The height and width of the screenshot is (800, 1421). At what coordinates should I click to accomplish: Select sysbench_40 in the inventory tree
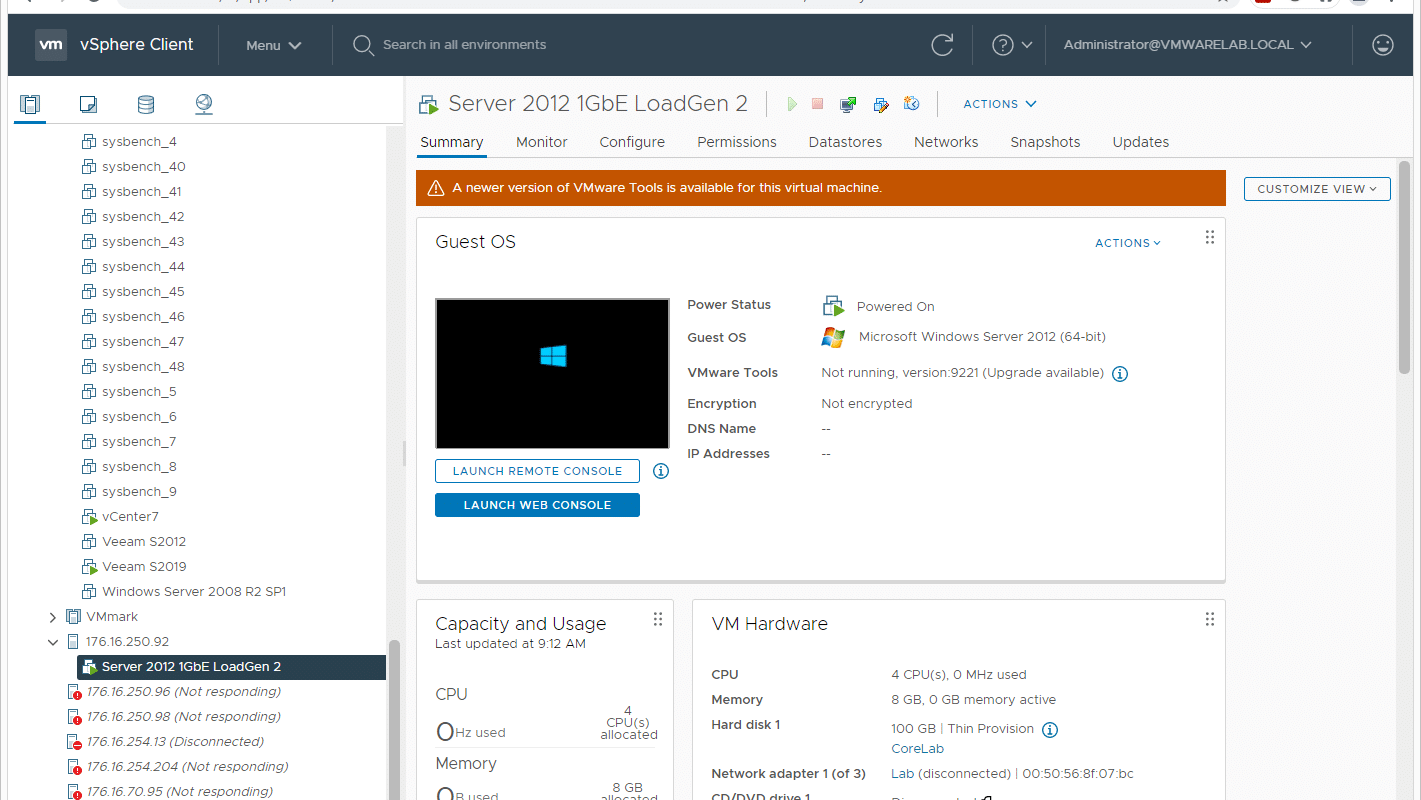click(x=143, y=167)
